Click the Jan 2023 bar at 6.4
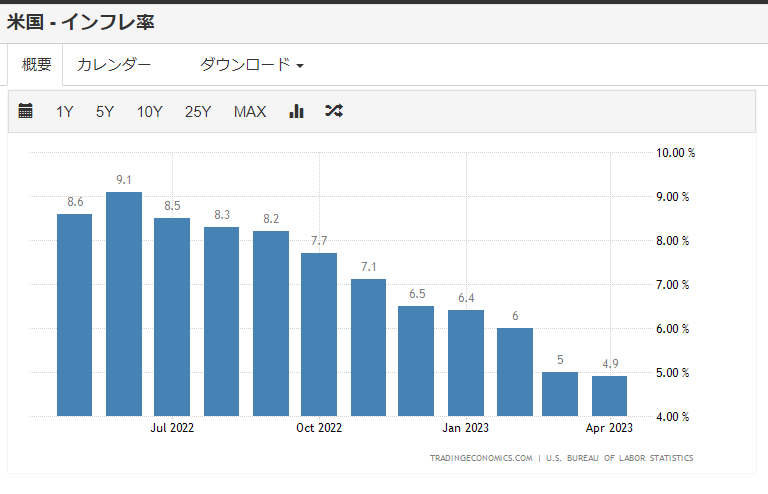 466,363
